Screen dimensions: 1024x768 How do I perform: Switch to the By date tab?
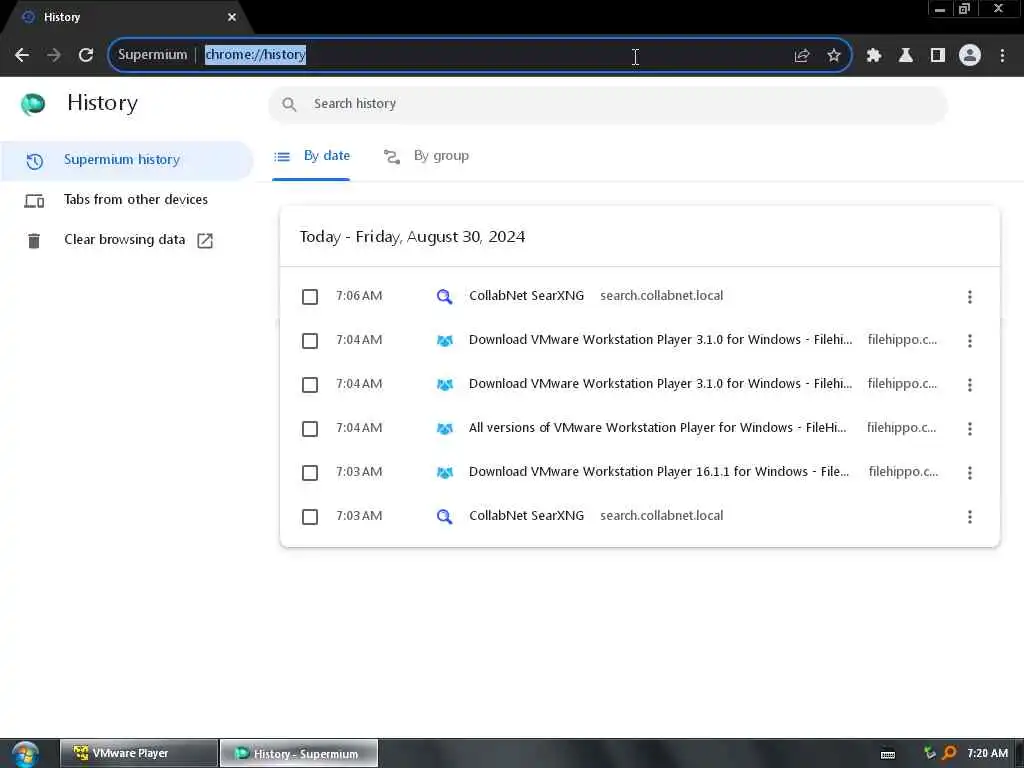click(312, 156)
